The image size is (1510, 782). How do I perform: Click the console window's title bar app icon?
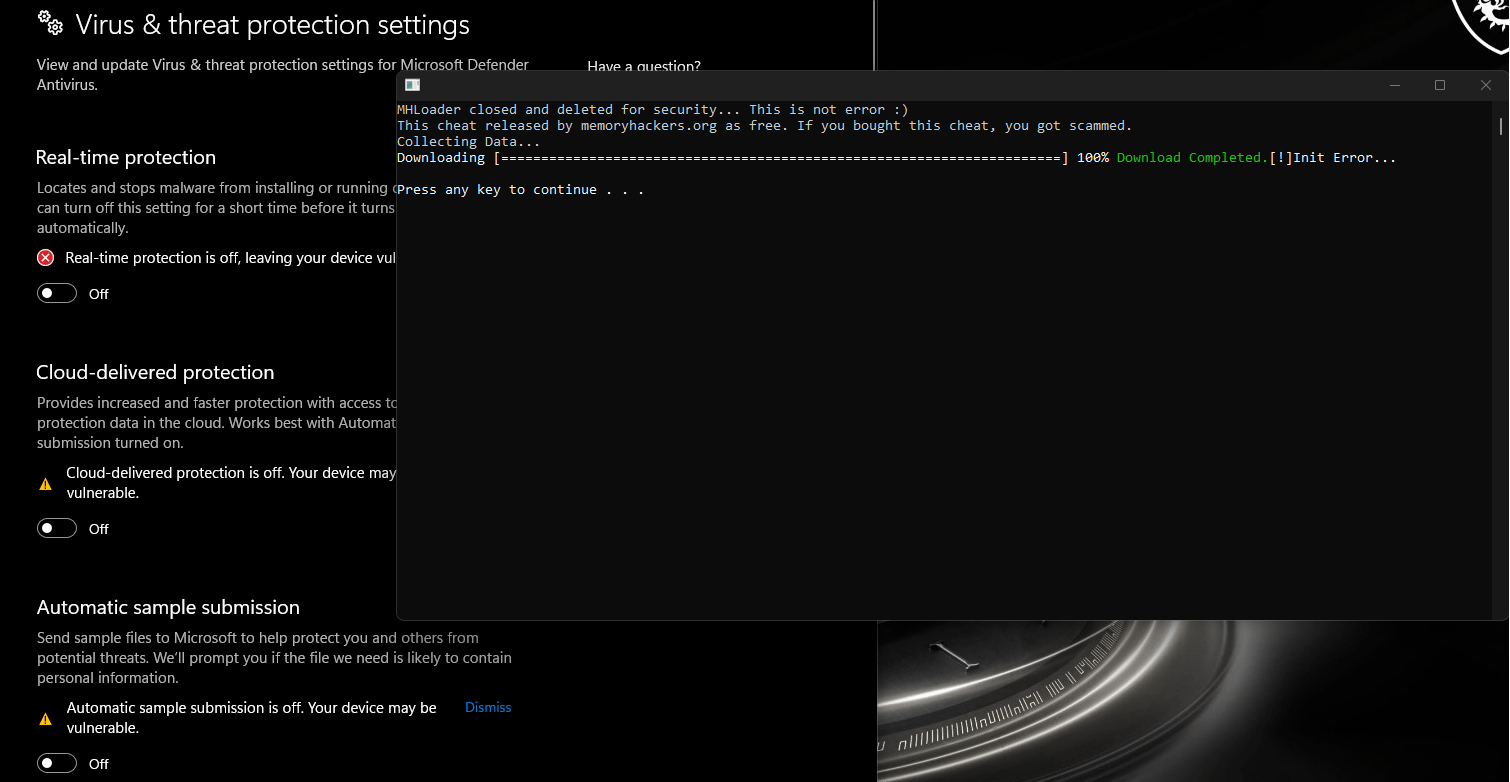click(412, 85)
